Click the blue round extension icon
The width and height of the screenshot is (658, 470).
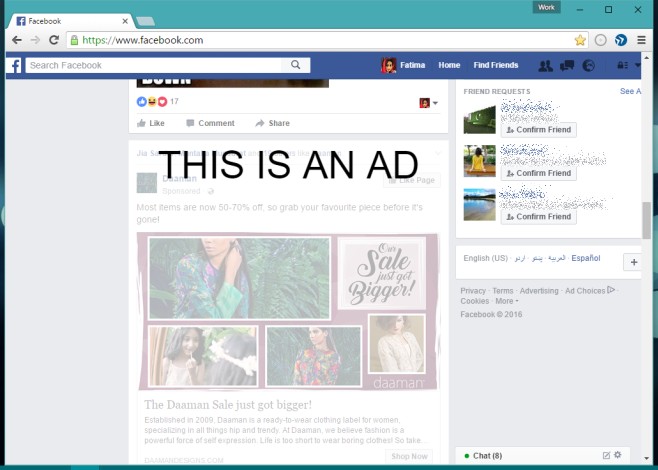point(621,40)
